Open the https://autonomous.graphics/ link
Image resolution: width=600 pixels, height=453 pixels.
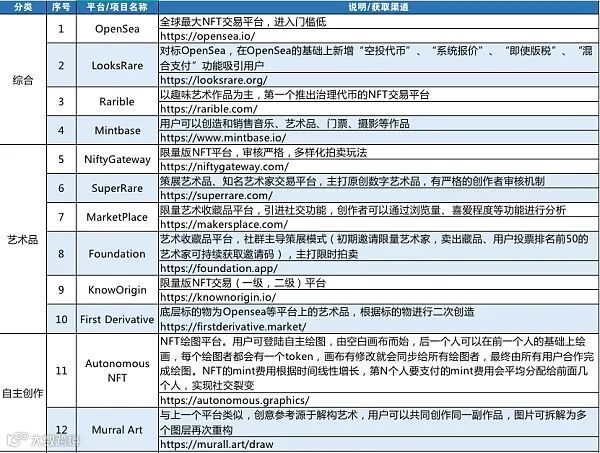[235, 400]
